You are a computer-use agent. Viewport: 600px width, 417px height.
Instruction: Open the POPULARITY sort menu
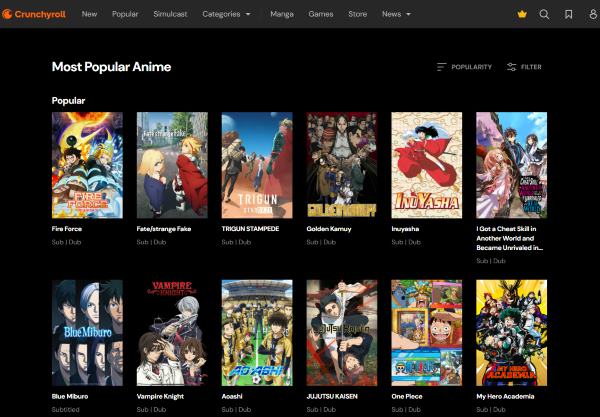(464, 67)
